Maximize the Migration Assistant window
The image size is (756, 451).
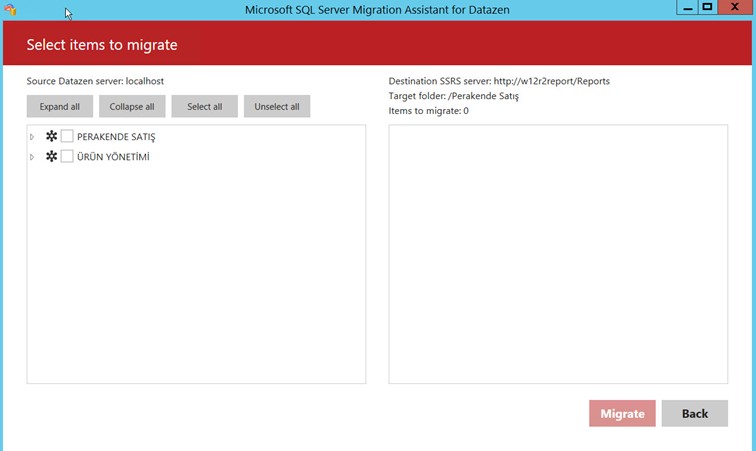pyautogui.click(x=708, y=7)
